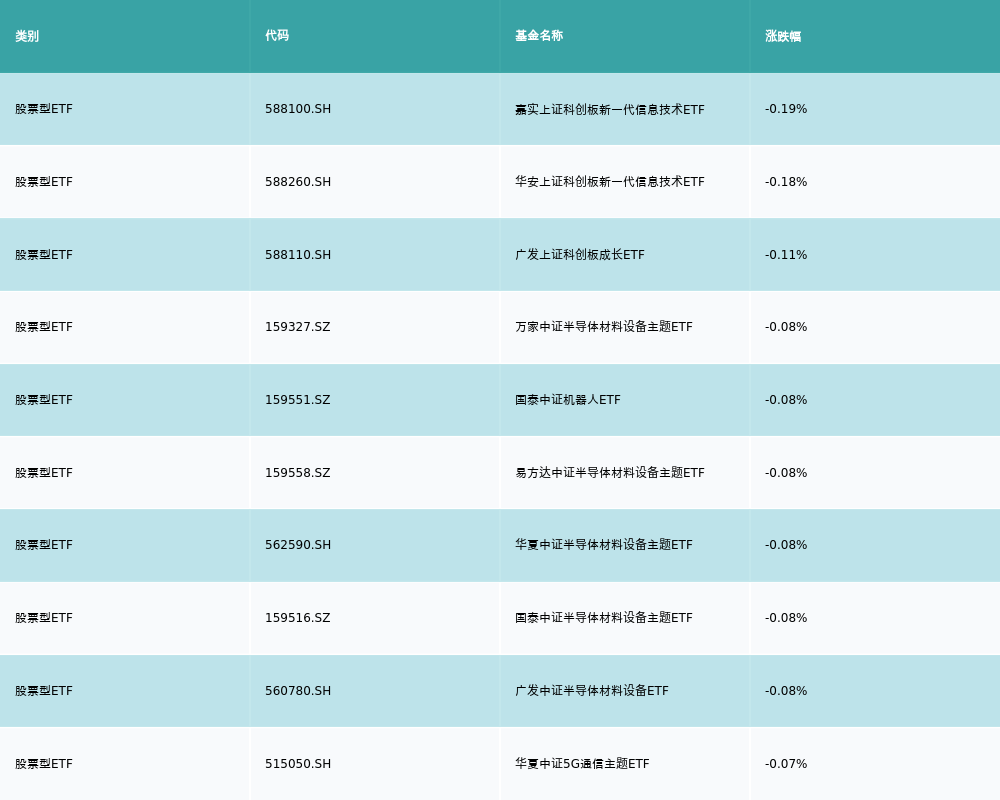This screenshot has height=800, width=1000.
Task: Click 股票型ETF in the 159327.SZ row
Action: click(x=44, y=327)
